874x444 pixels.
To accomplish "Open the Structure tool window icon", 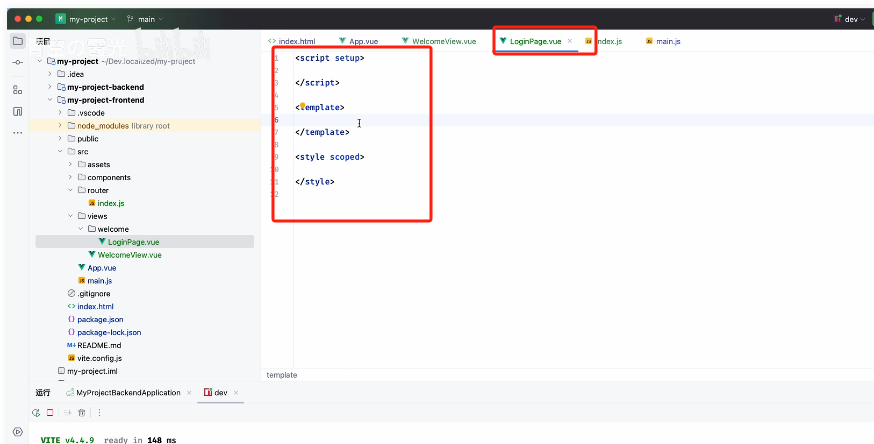I will click(18, 90).
